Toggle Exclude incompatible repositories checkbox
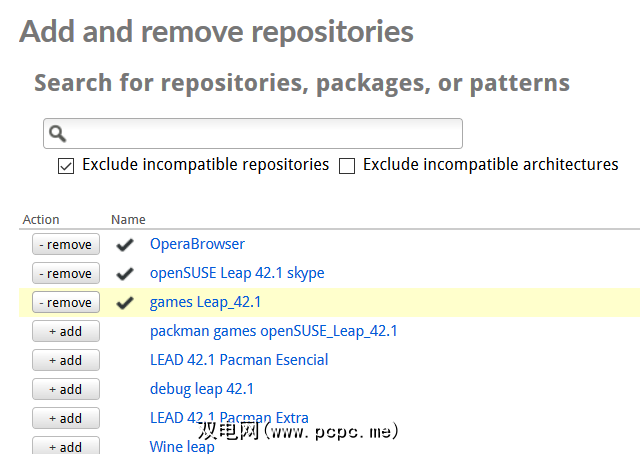 (x=66, y=166)
